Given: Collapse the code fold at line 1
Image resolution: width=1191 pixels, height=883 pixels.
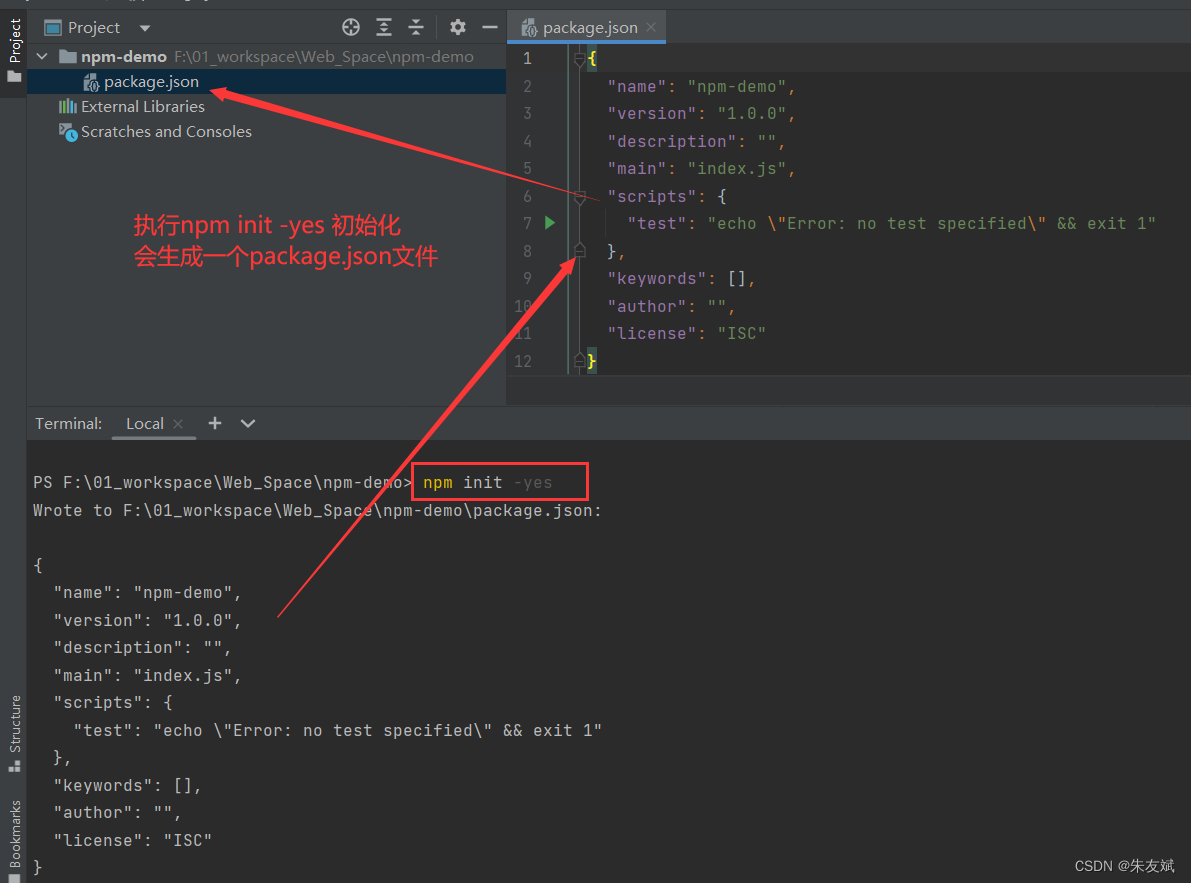Looking at the screenshot, I should click(579, 58).
